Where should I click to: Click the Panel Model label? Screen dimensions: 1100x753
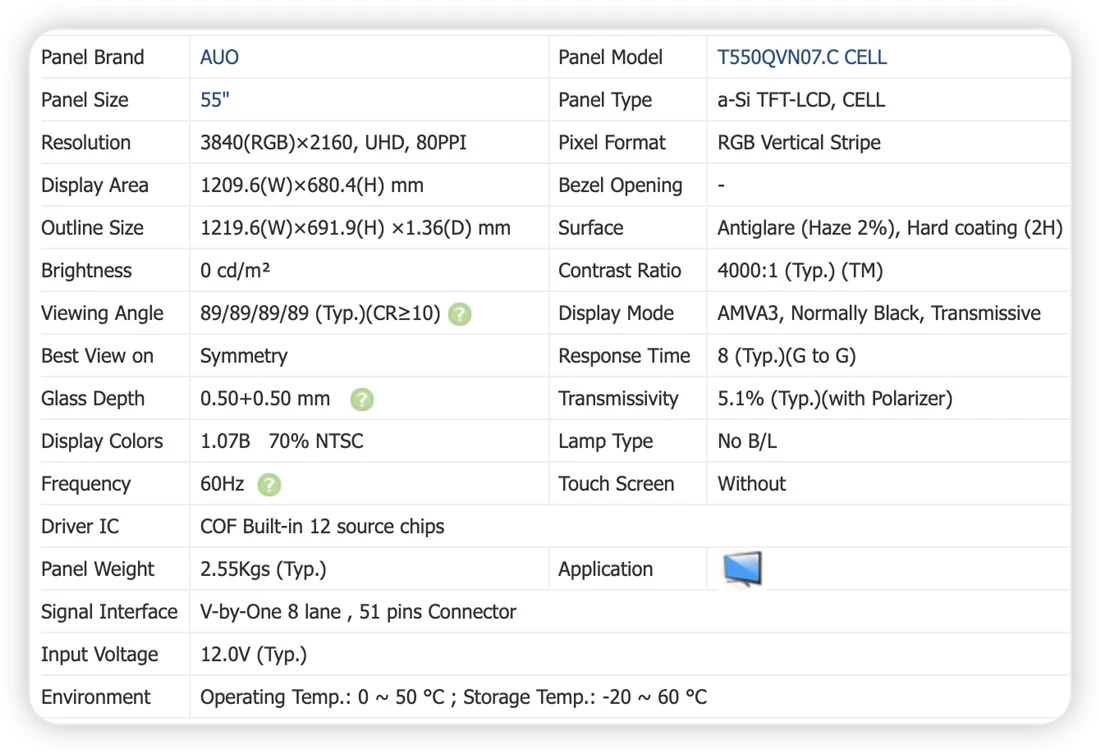point(610,58)
